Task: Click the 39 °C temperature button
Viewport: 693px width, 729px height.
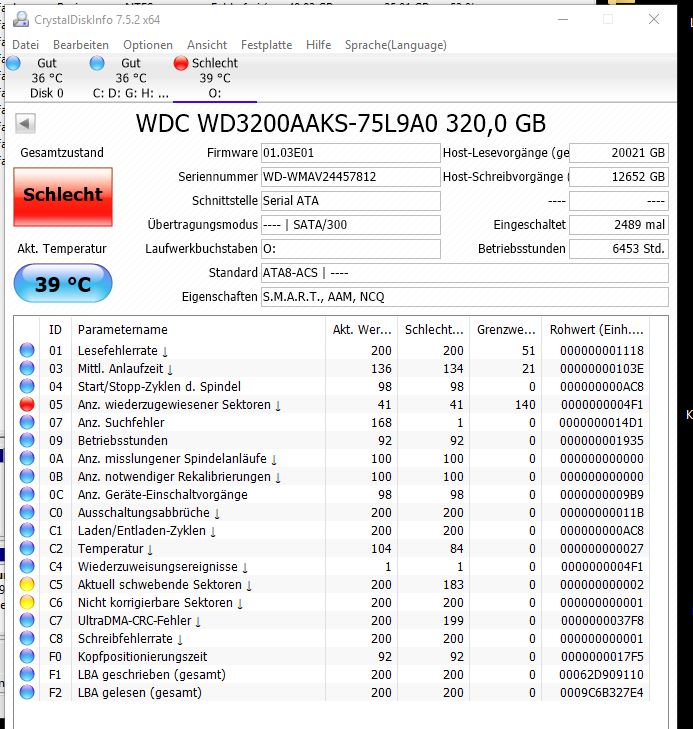Action: pos(63,283)
